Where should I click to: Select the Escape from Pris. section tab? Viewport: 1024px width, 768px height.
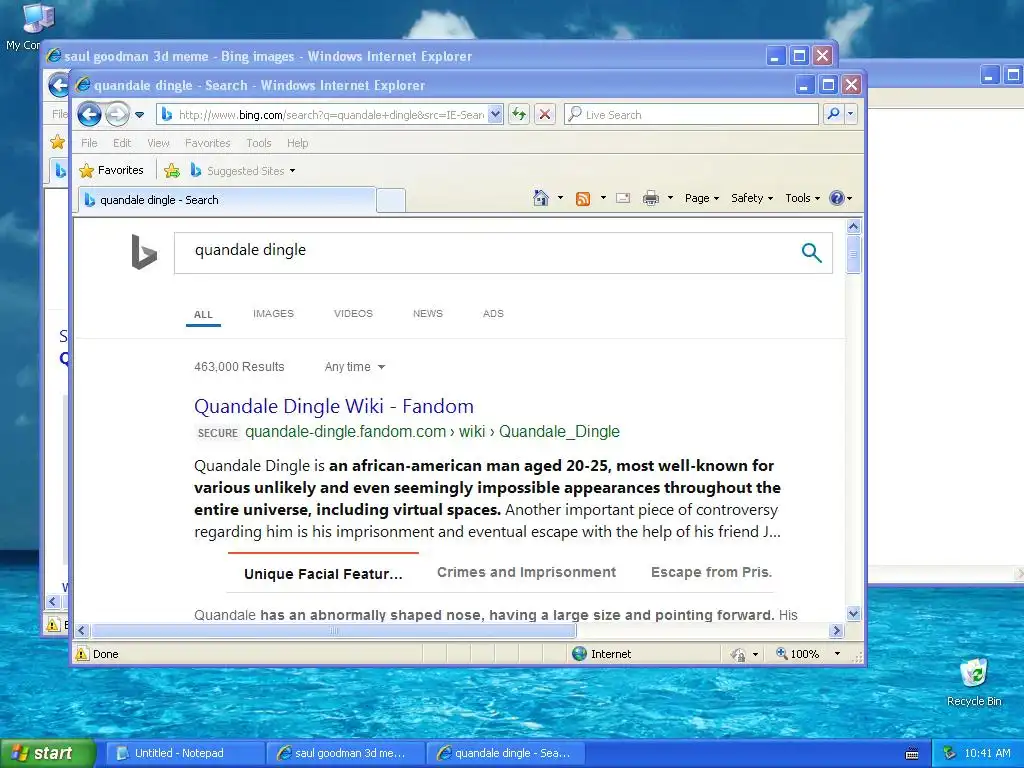tap(711, 572)
